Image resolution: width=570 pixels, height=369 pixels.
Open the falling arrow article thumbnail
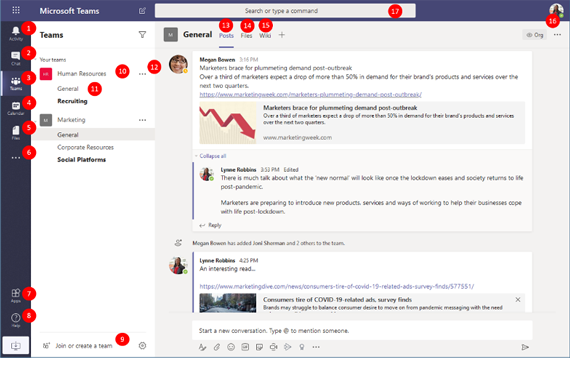pos(228,123)
